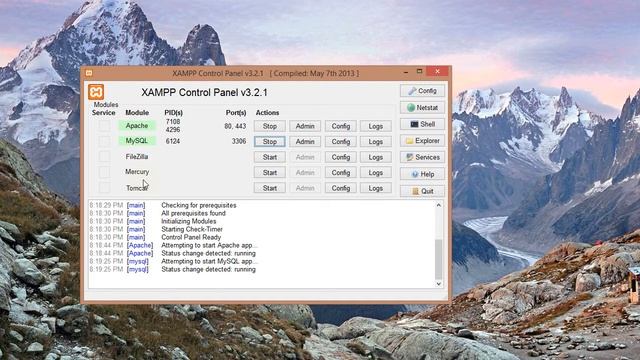View Tomcat Logs
Screen dimensions: 640x360
coord(376,188)
